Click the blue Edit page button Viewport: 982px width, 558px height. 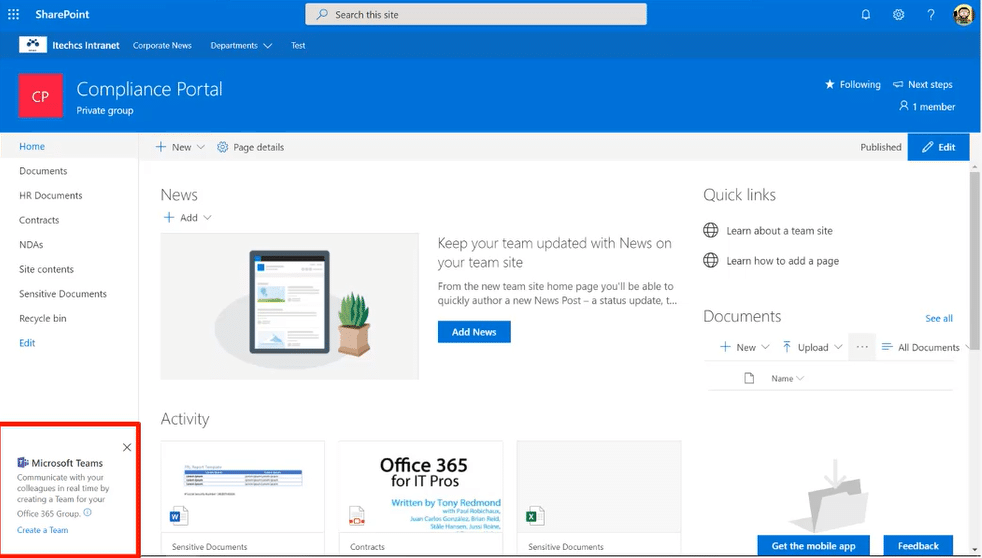click(x=938, y=147)
